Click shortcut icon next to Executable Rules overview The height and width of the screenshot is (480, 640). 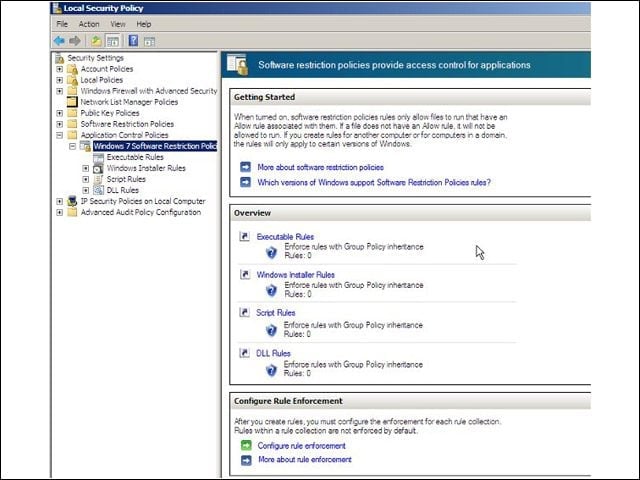[x=244, y=236]
